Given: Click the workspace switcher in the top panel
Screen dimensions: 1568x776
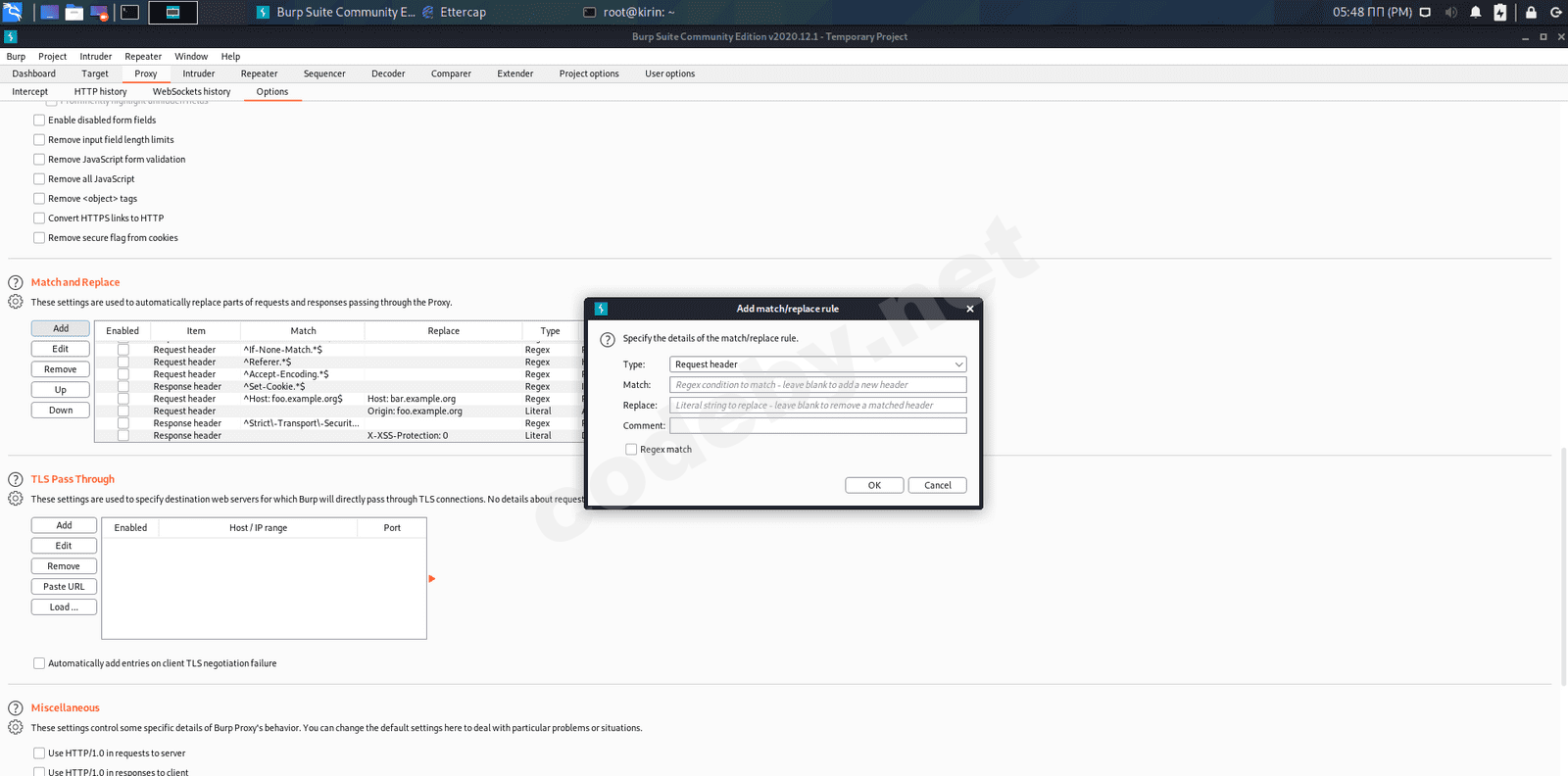Looking at the screenshot, I should [172, 12].
